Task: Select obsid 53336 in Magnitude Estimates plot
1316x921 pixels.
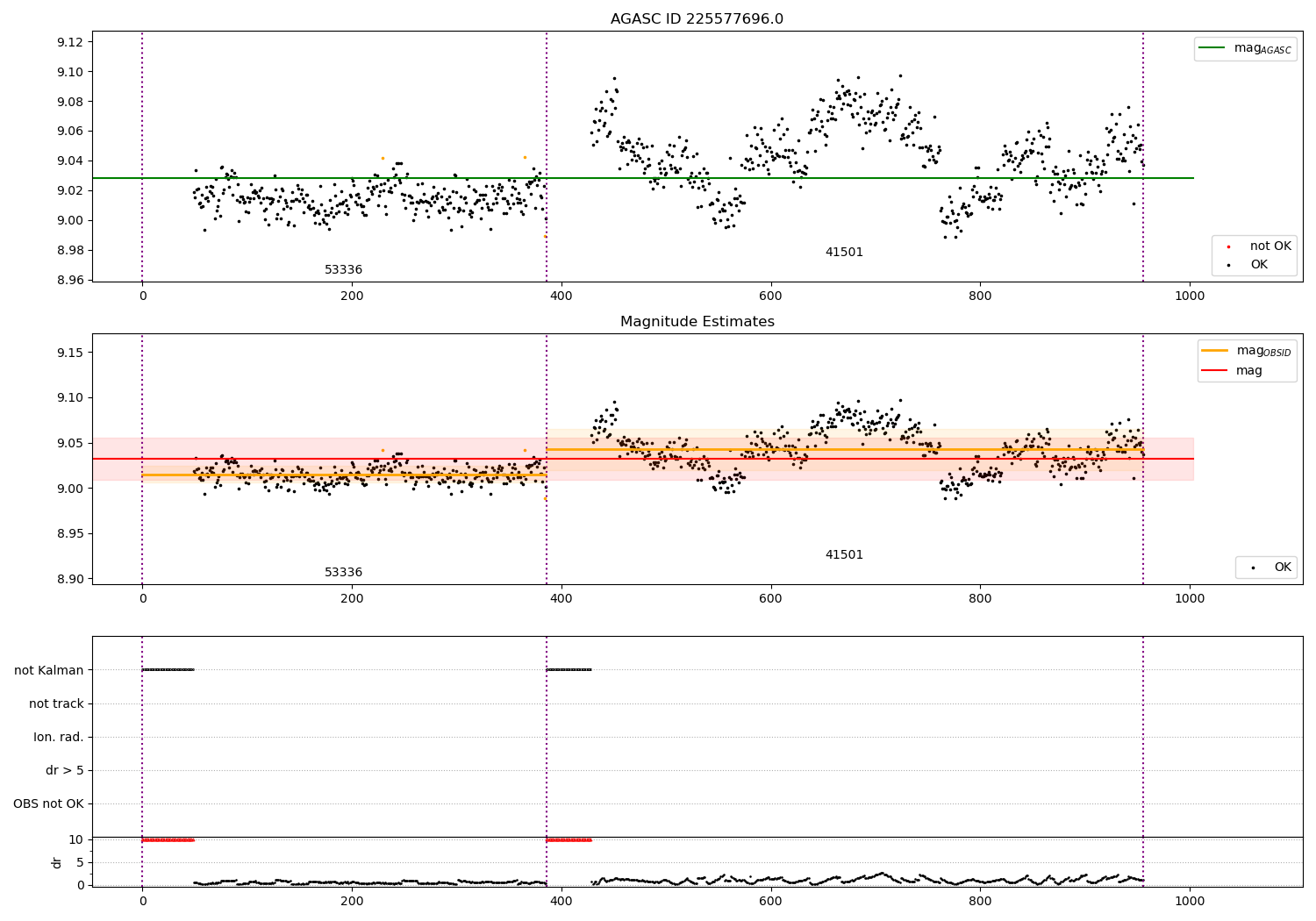Action: coord(343,573)
